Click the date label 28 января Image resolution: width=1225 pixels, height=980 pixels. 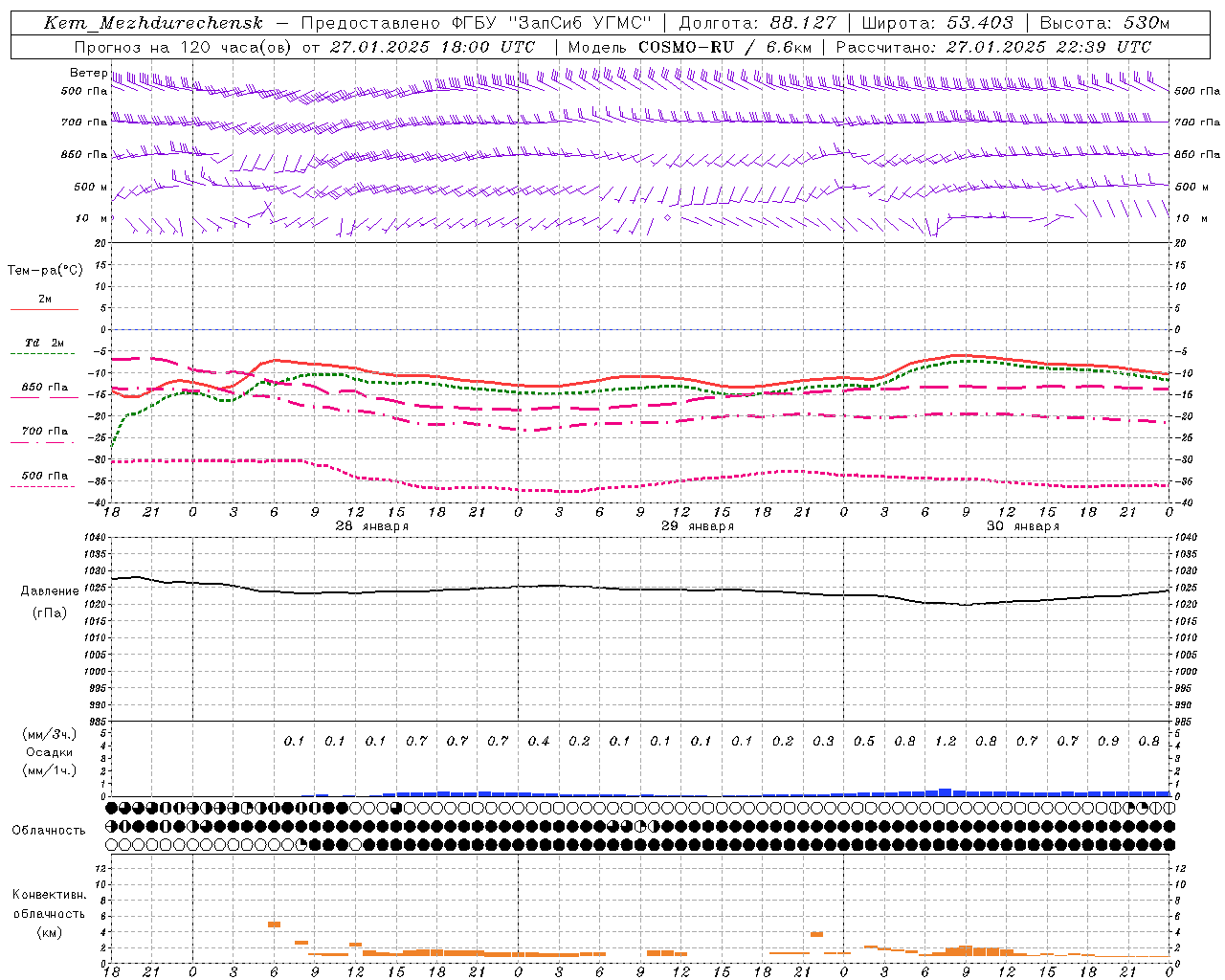(371, 526)
